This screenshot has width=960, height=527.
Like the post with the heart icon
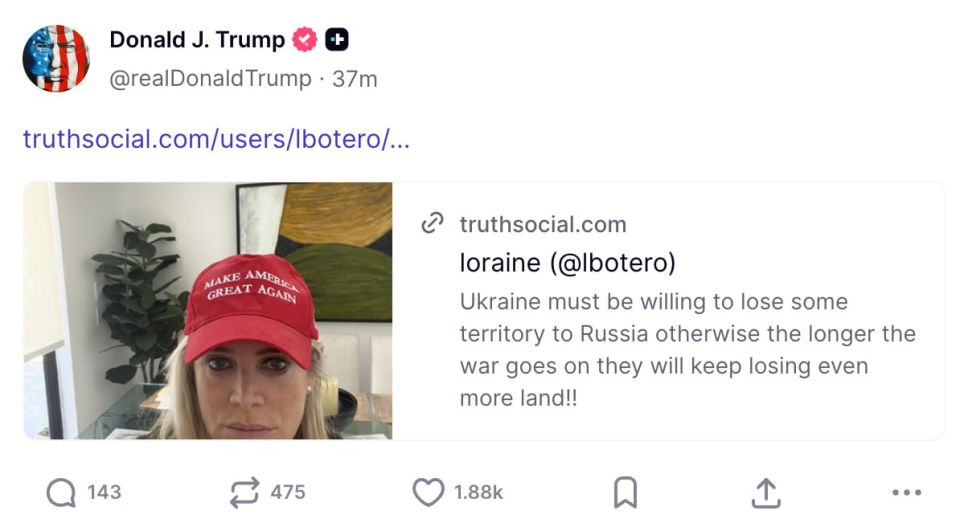pos(428,492)
